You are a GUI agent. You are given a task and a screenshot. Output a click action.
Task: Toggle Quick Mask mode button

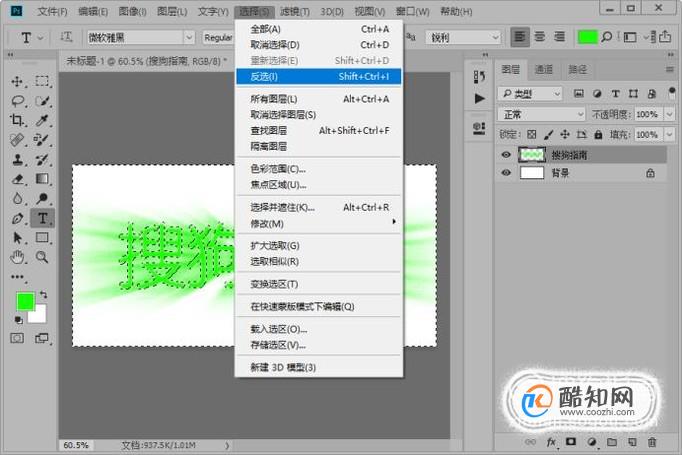[x=17, y=338]
